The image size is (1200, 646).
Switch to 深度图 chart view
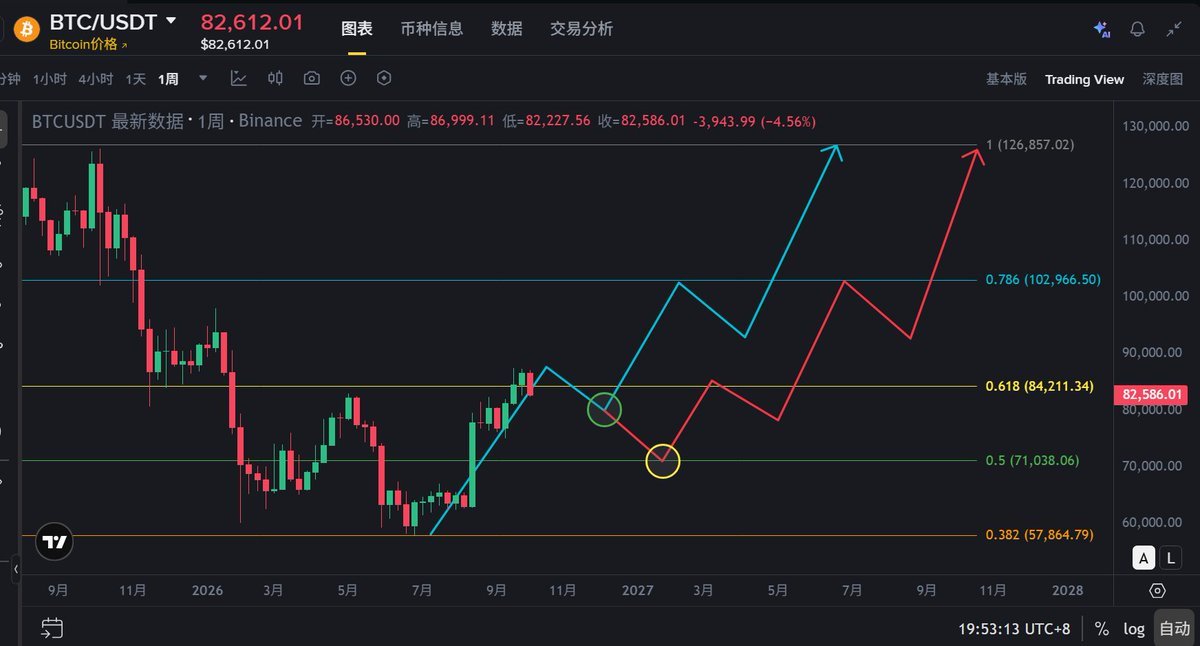point(1163,79)
